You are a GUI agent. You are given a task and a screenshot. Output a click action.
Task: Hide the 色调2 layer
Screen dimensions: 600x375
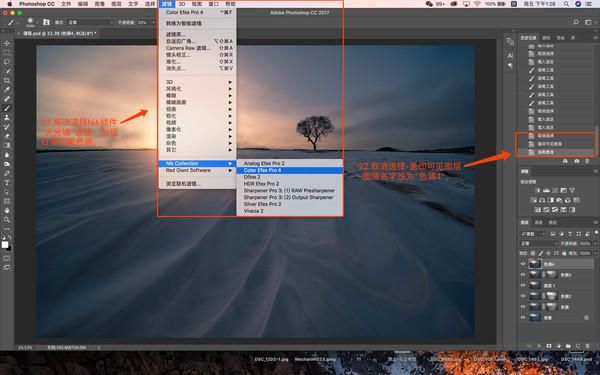[523, 296]
